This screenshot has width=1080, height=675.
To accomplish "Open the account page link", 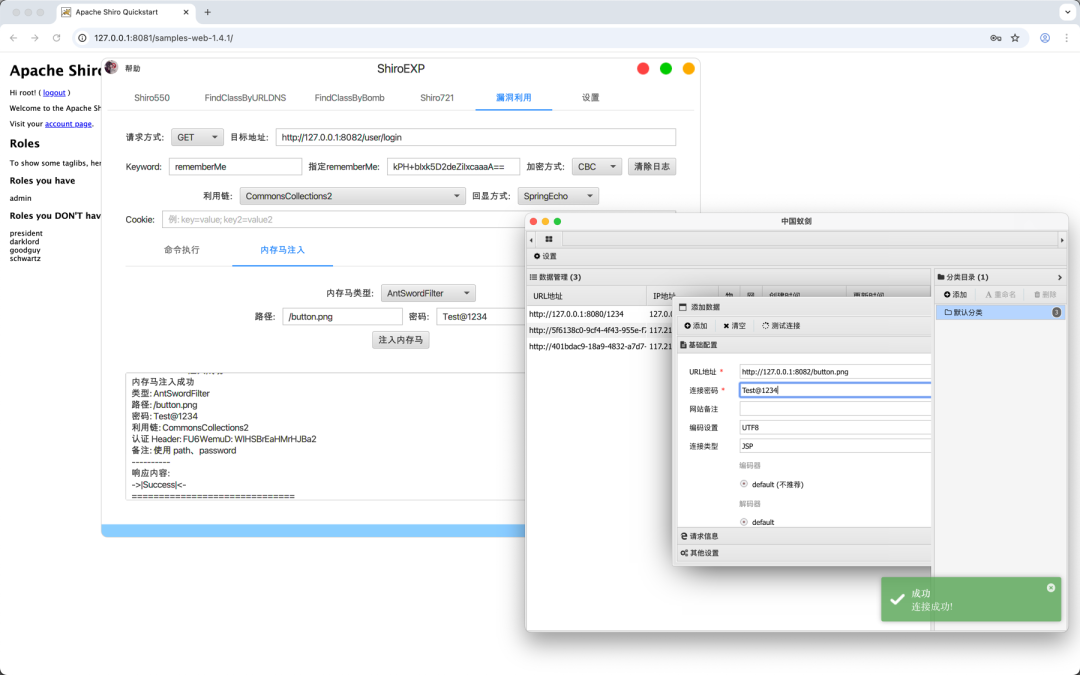I will [x=68, y=124].
